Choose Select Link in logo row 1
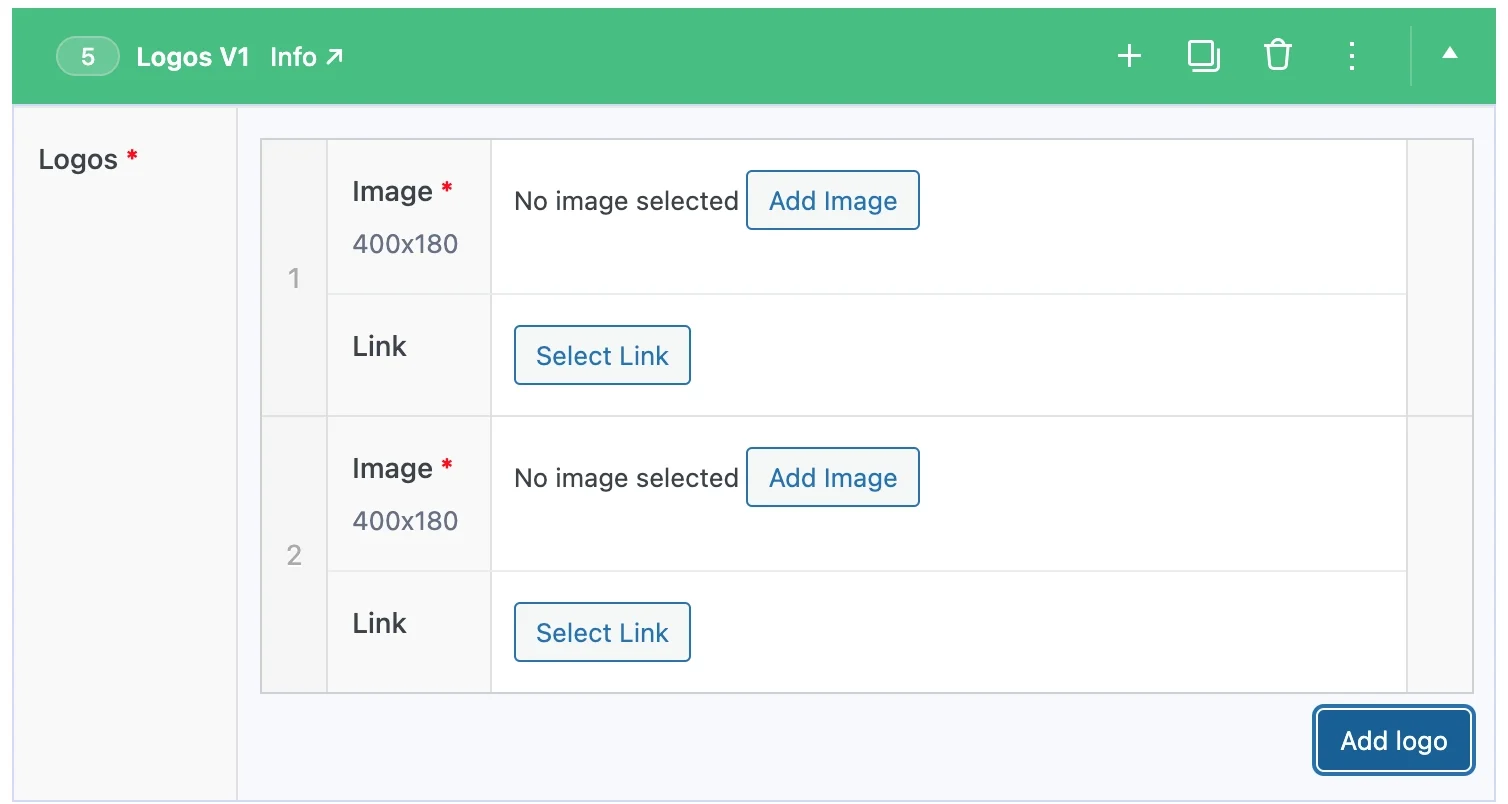This screenshot has height=804, width=1508. pos(602,355)
